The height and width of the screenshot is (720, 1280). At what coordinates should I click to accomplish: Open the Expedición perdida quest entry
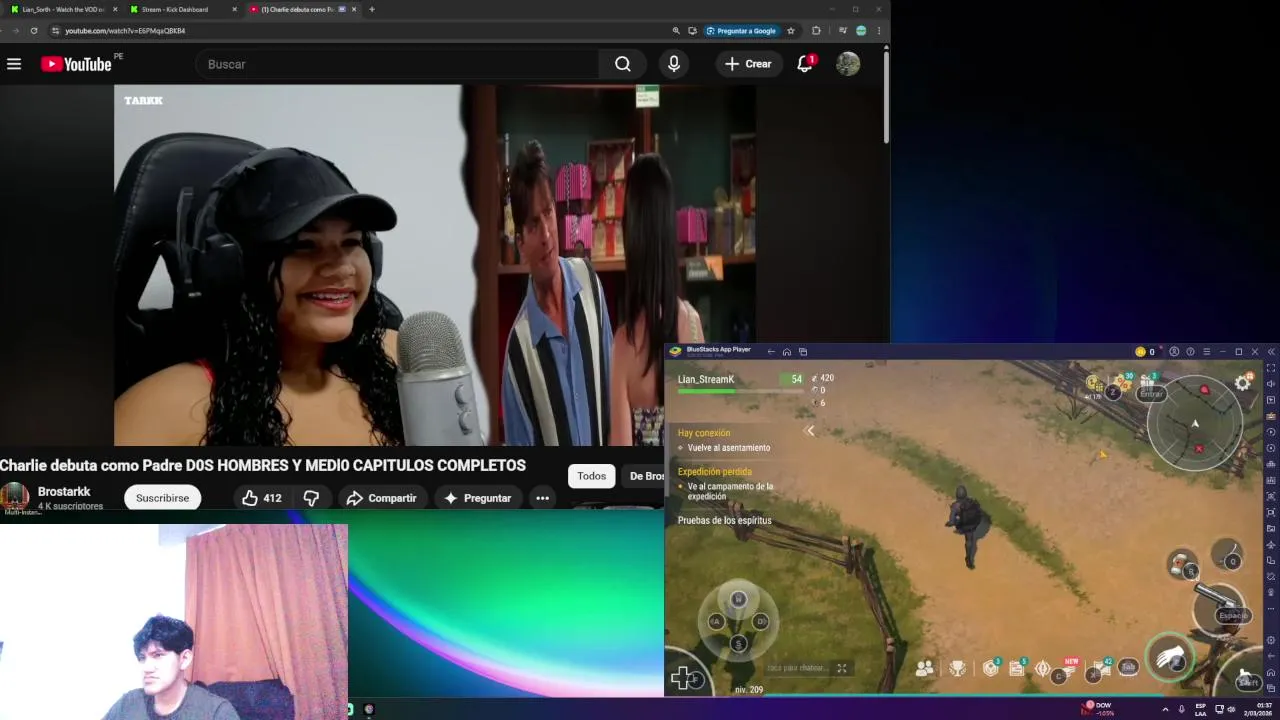pyautogui.click(x=714, y=472)
